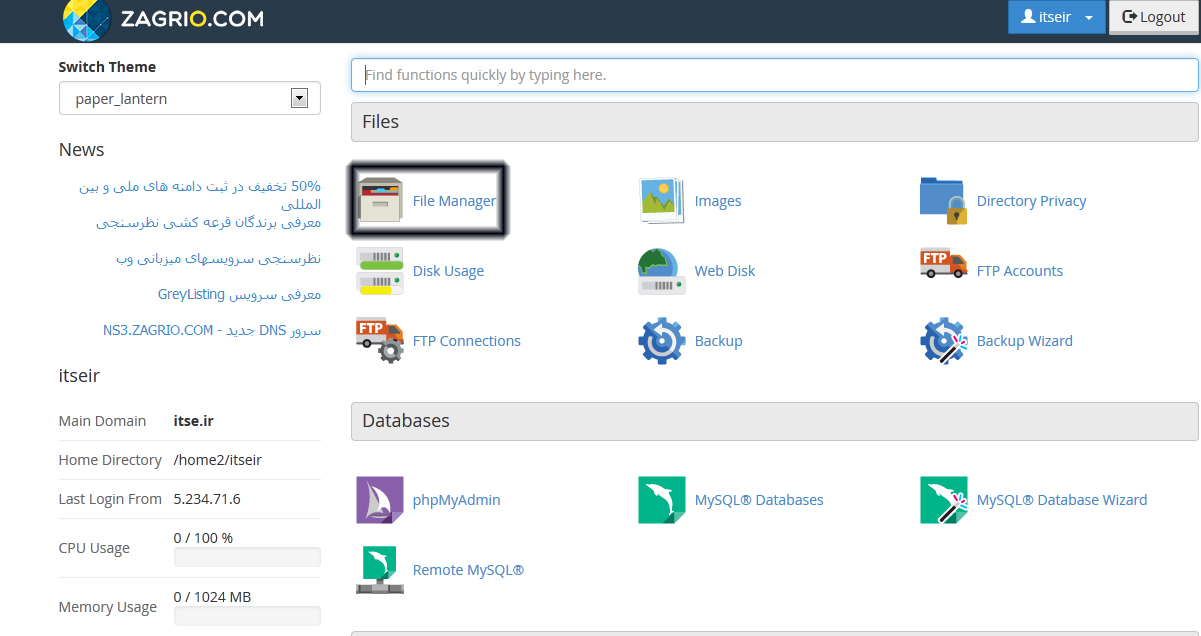Collapse the Files section header
Viewport: 1201px width, 636px height.
(775, 122)
